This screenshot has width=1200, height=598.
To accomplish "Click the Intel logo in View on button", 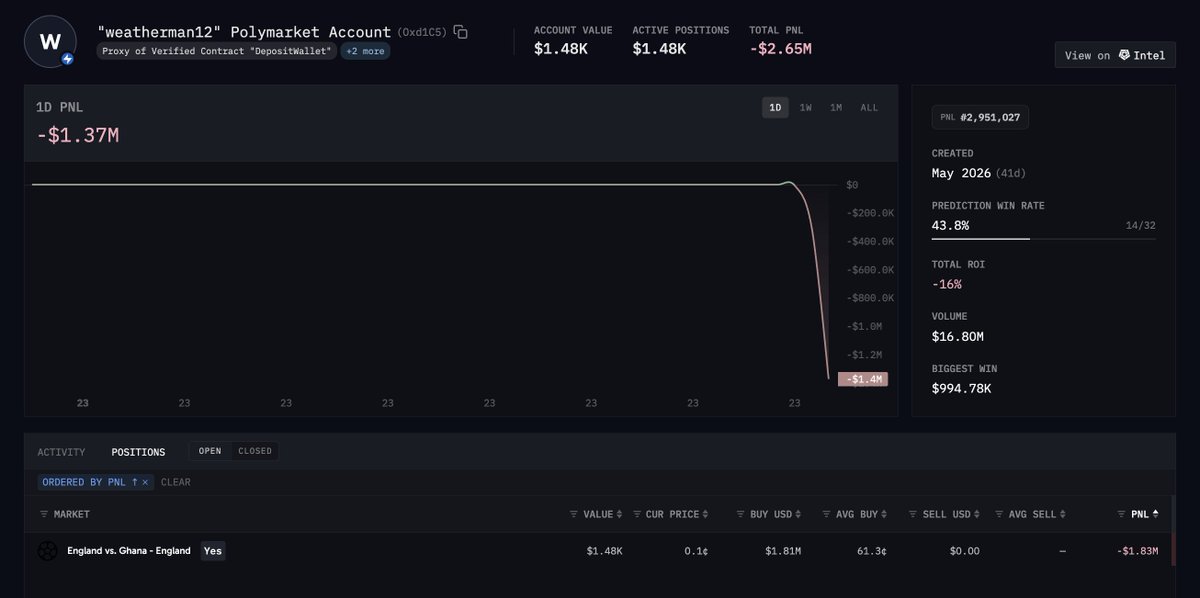I will click(x=1124, y=55).
